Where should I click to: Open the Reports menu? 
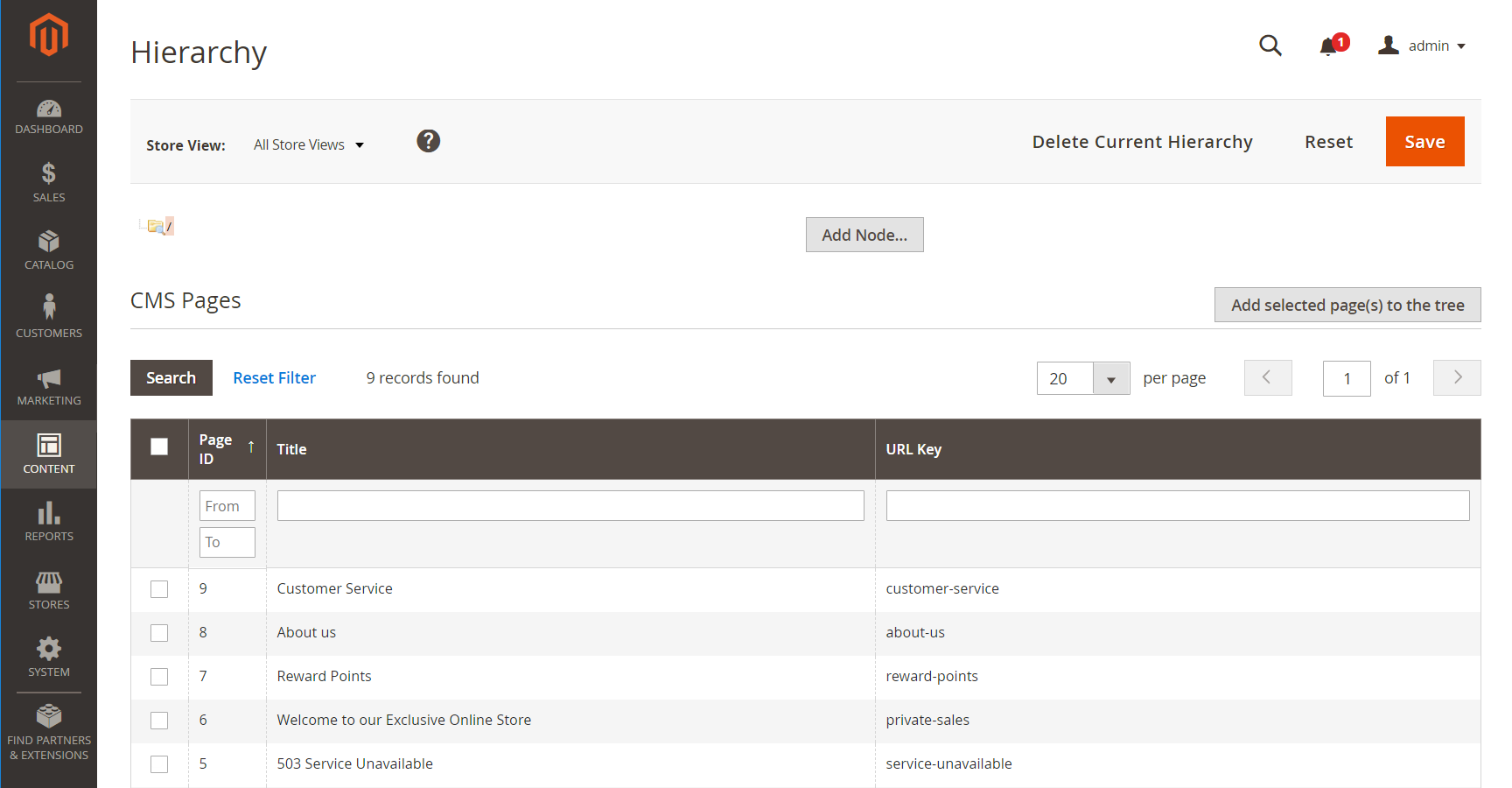tap(49, 522)
